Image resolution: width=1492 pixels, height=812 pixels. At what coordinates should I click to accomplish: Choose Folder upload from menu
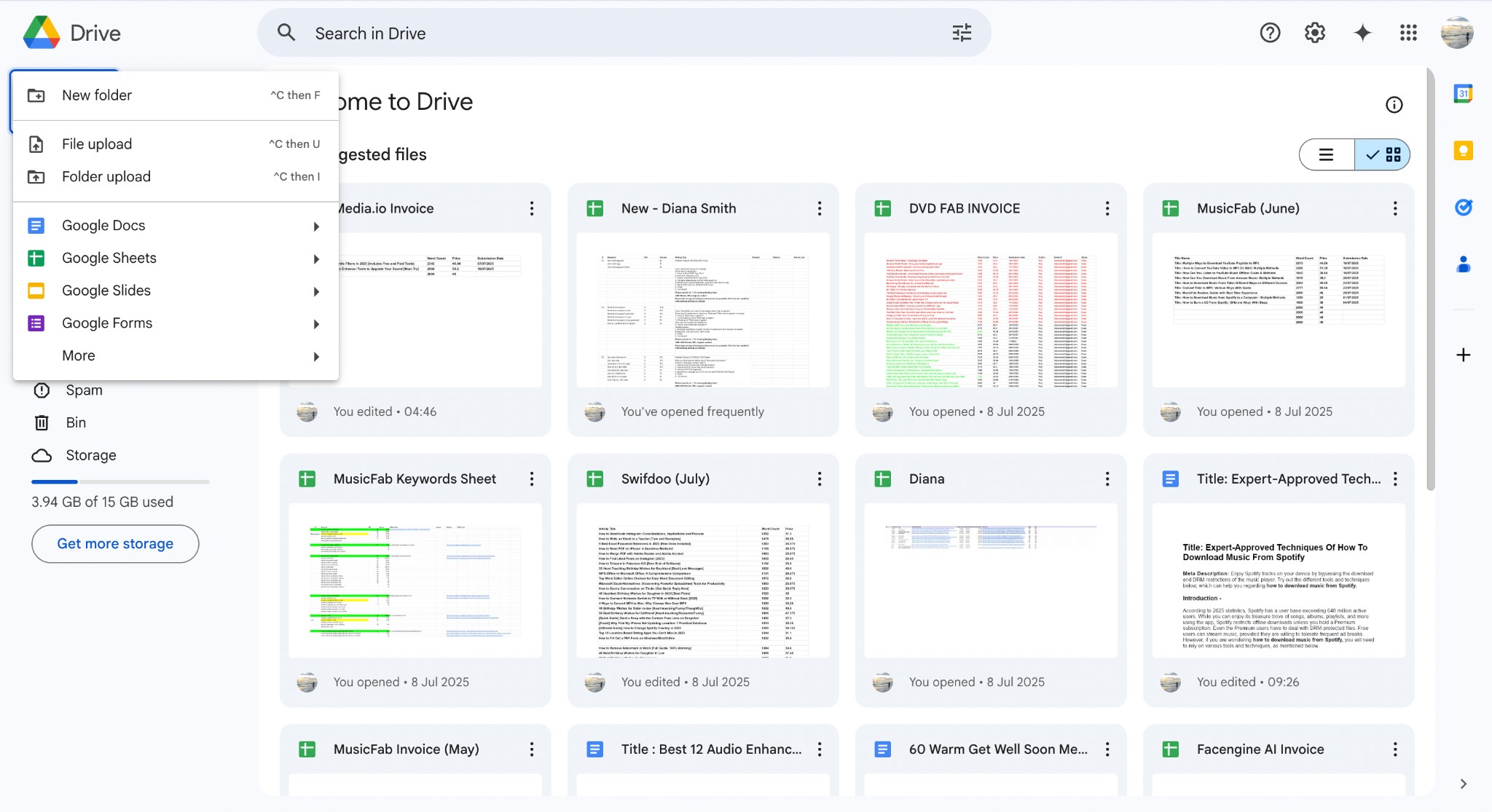176,177
